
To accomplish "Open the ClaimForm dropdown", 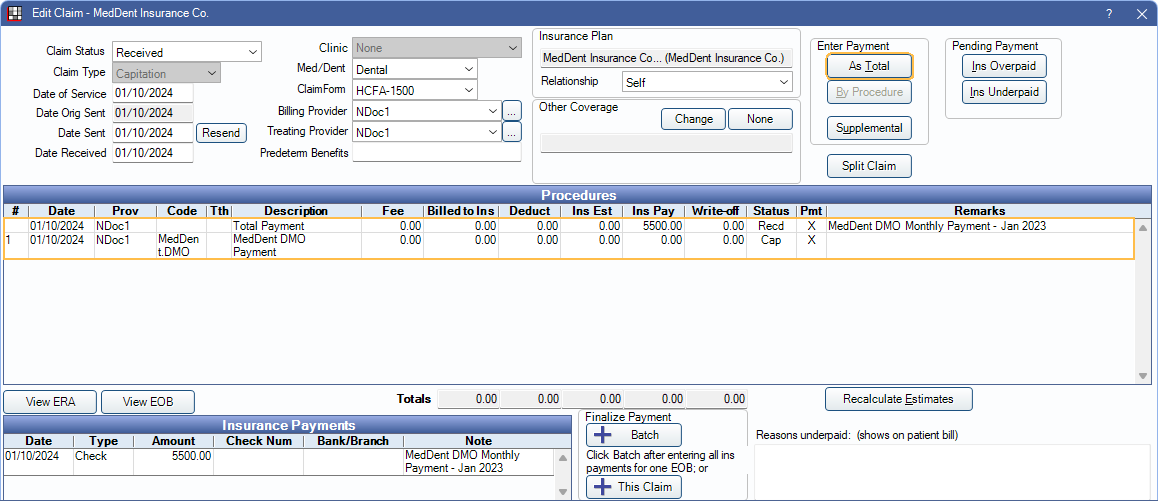I will [415, 90].
